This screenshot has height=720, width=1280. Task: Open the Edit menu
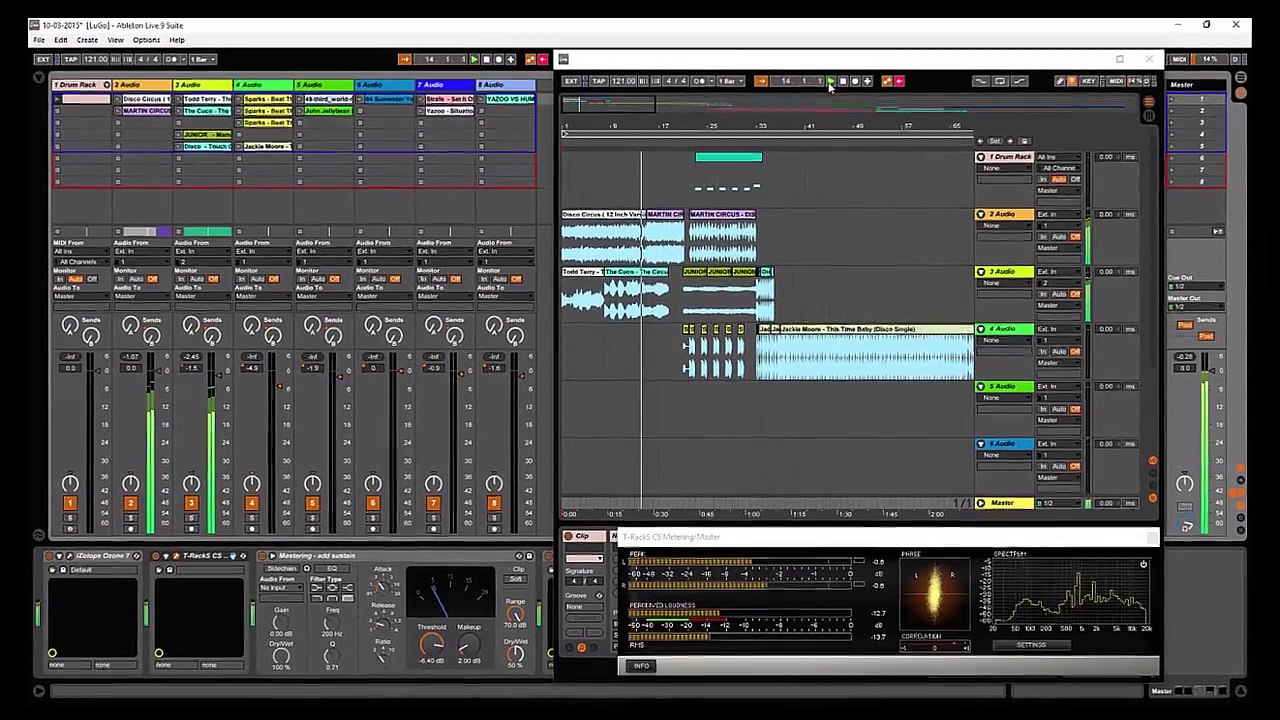click(61, 40)
